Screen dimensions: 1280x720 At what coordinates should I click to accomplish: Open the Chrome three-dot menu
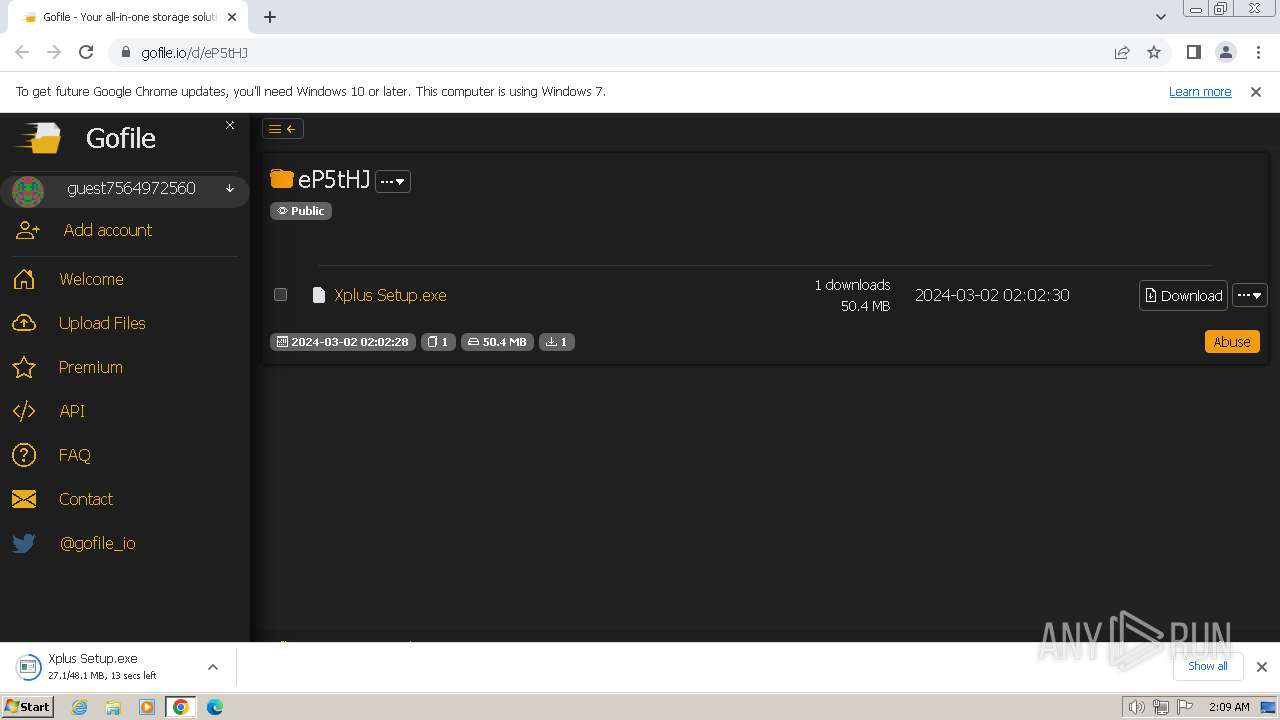pyautogui.click(x=1258, y=52)
